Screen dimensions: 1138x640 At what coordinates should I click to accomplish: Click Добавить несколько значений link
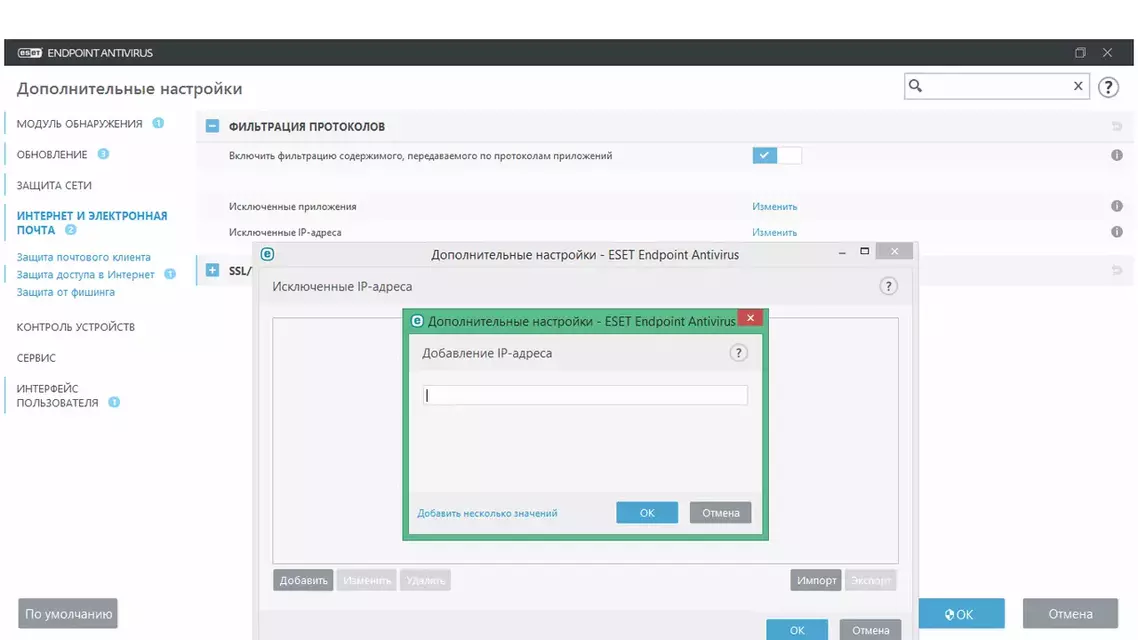pos(487,513)
